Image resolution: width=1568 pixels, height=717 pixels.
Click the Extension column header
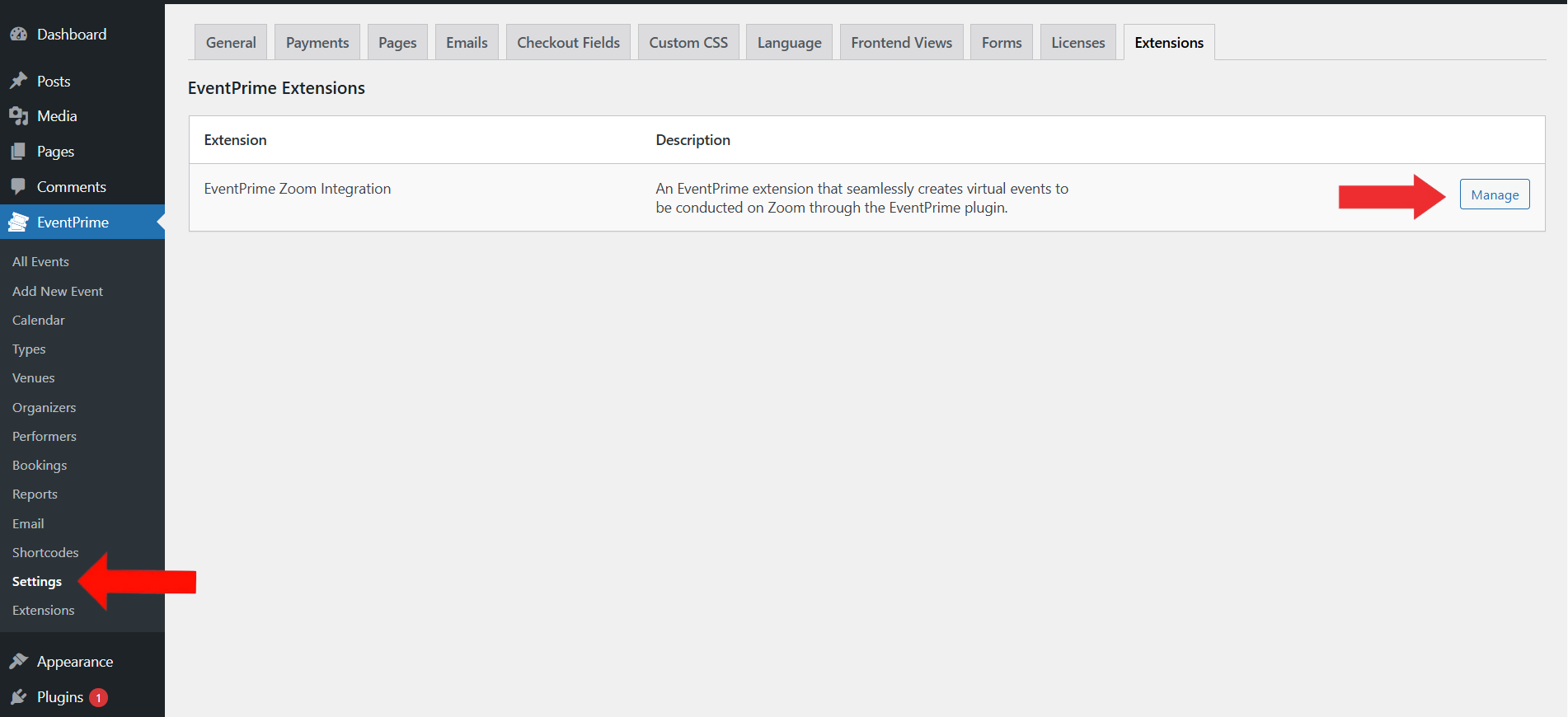click(236, 140)
